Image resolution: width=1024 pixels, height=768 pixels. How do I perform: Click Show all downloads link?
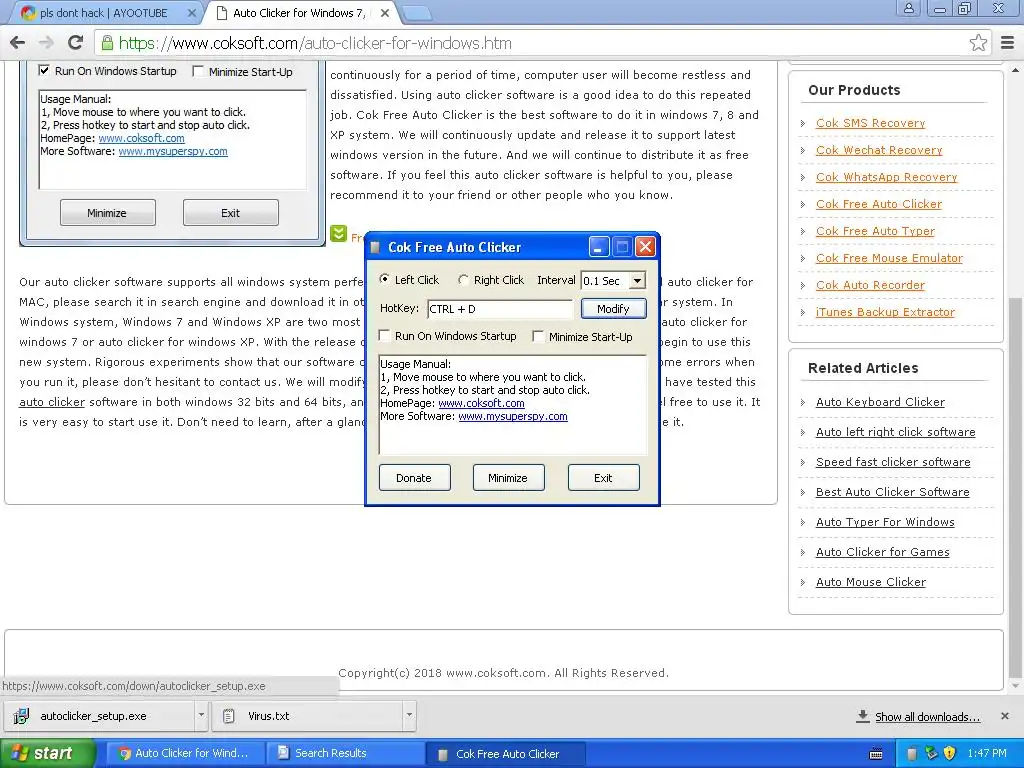pos(927,716)
